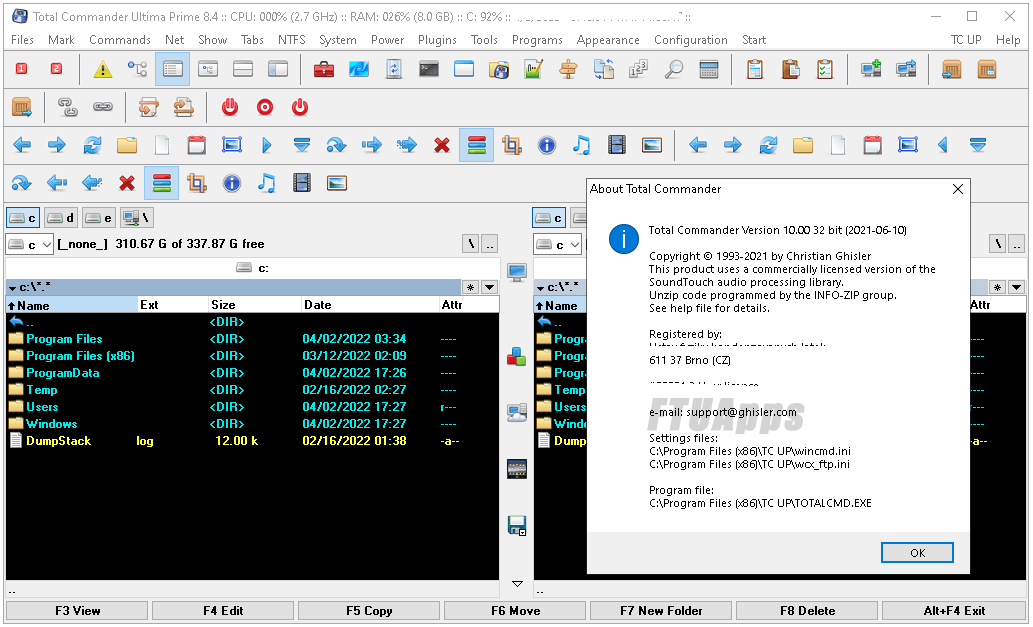The image size is (1033, 627).
Task: Open right panel directory history arrow
Action: (x=1017, y=287)
